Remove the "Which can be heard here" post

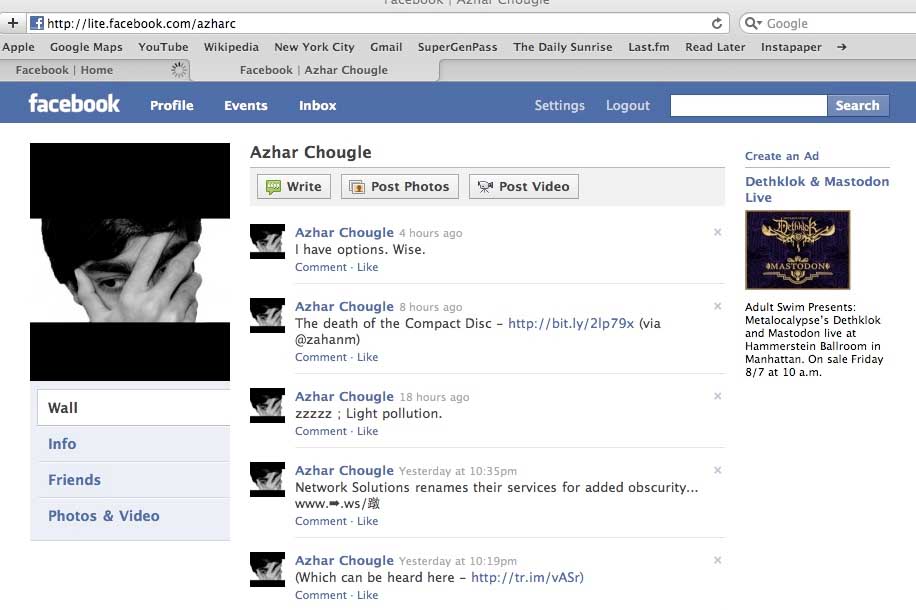click(717, 560)
